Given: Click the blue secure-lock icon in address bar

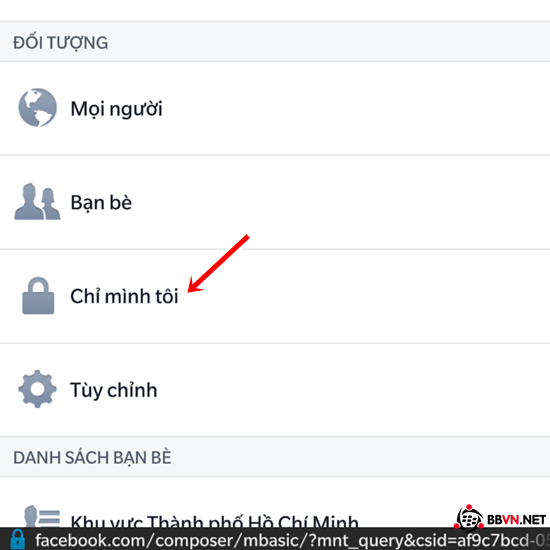Looking at the screenshot, I should (x=18, y=539).
